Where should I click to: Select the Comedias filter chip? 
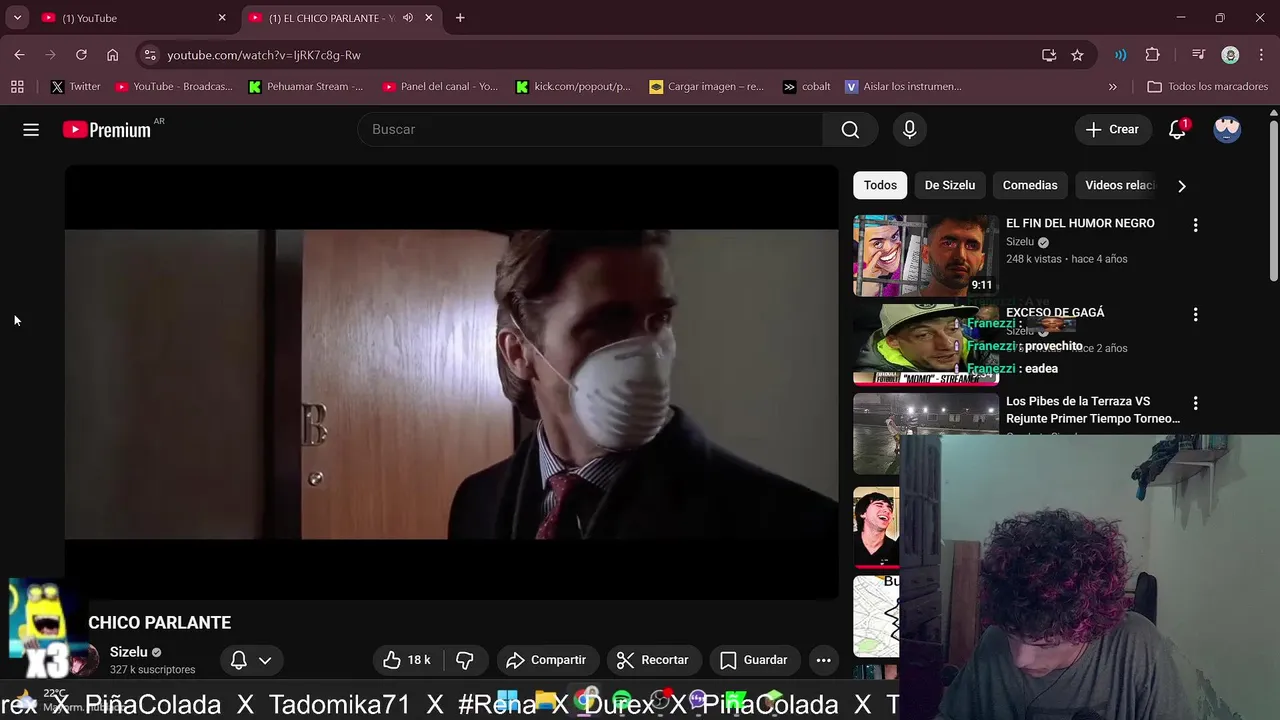coord(1030,185)
